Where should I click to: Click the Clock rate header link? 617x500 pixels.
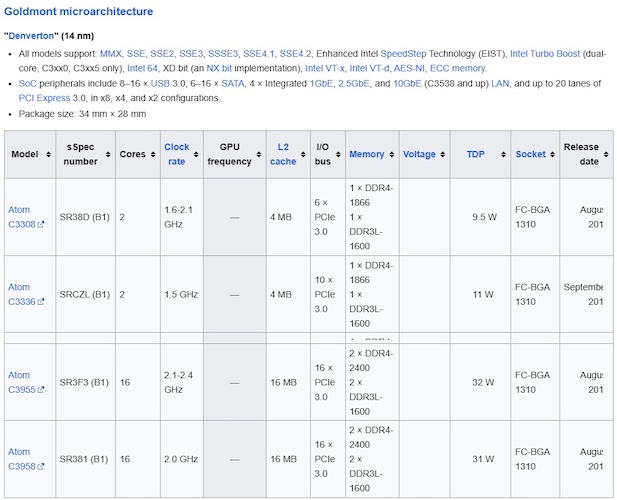coord(177,154)
